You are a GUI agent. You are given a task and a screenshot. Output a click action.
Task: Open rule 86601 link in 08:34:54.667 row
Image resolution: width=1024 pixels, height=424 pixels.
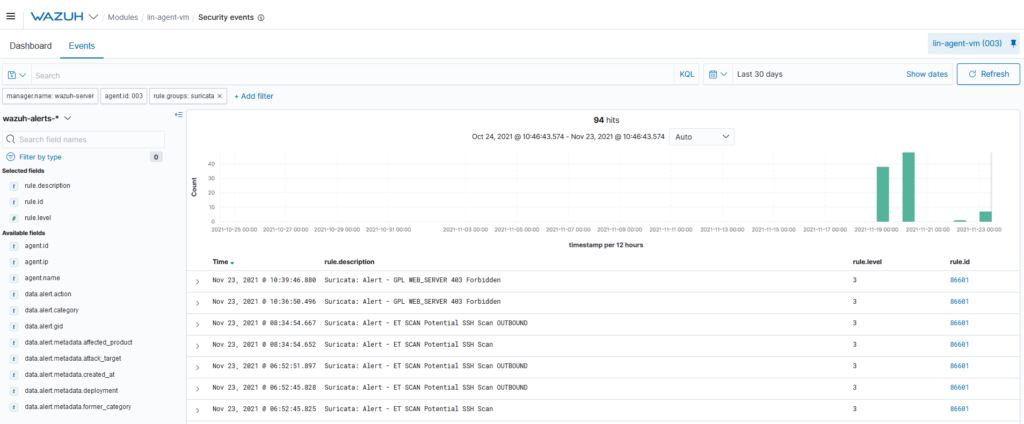[959, 323]
